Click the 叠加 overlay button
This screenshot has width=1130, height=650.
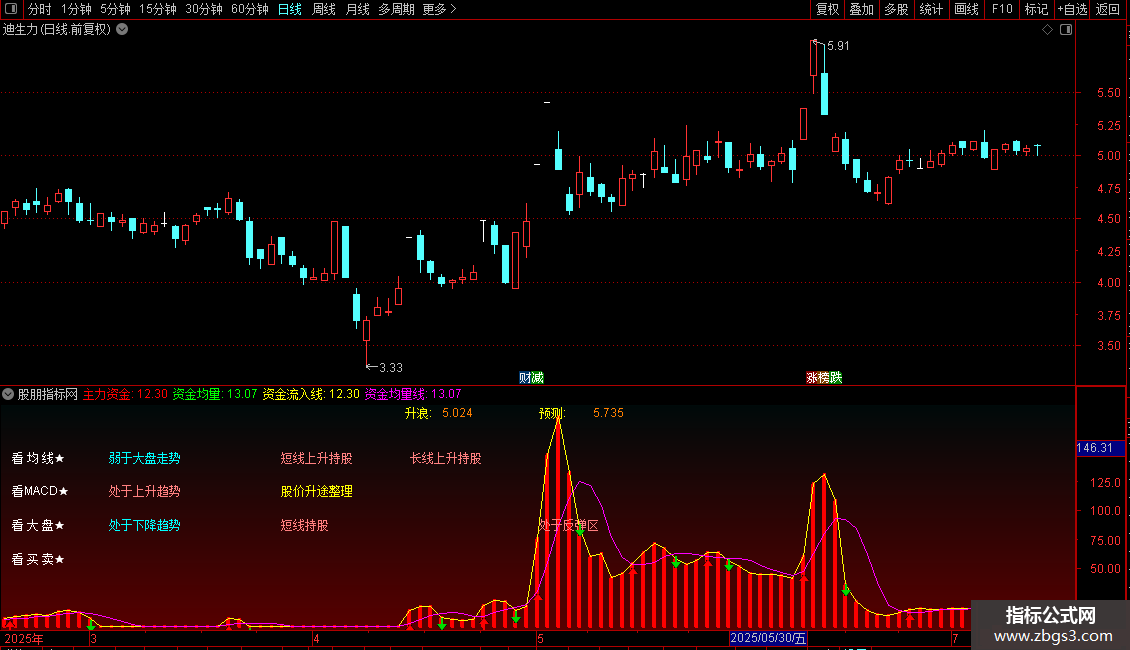[861, 9]
